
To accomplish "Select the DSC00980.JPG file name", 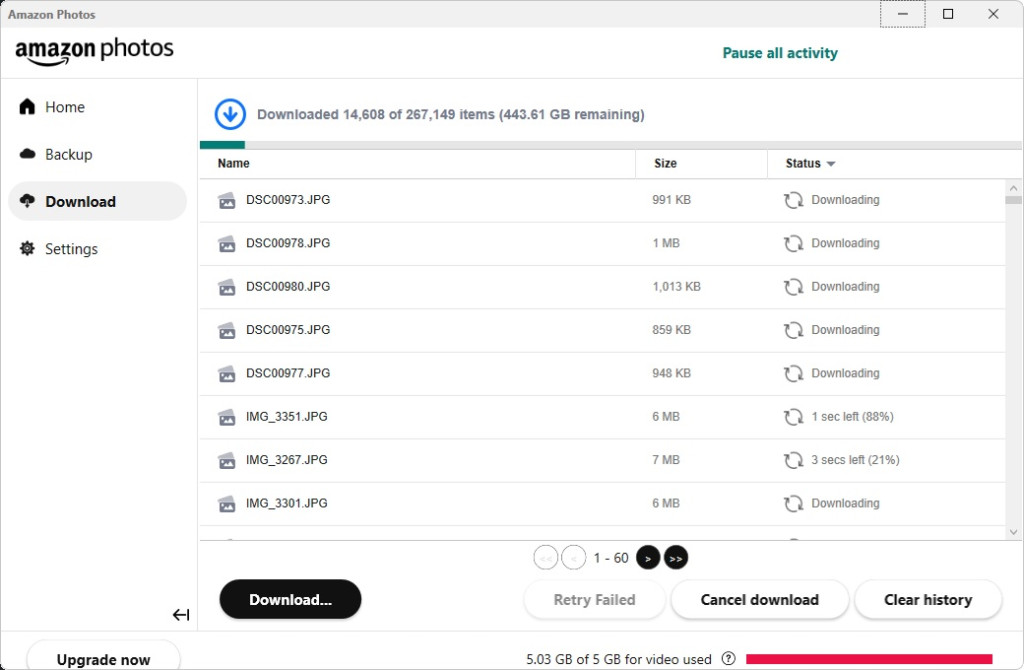I will tap(288, 287).
